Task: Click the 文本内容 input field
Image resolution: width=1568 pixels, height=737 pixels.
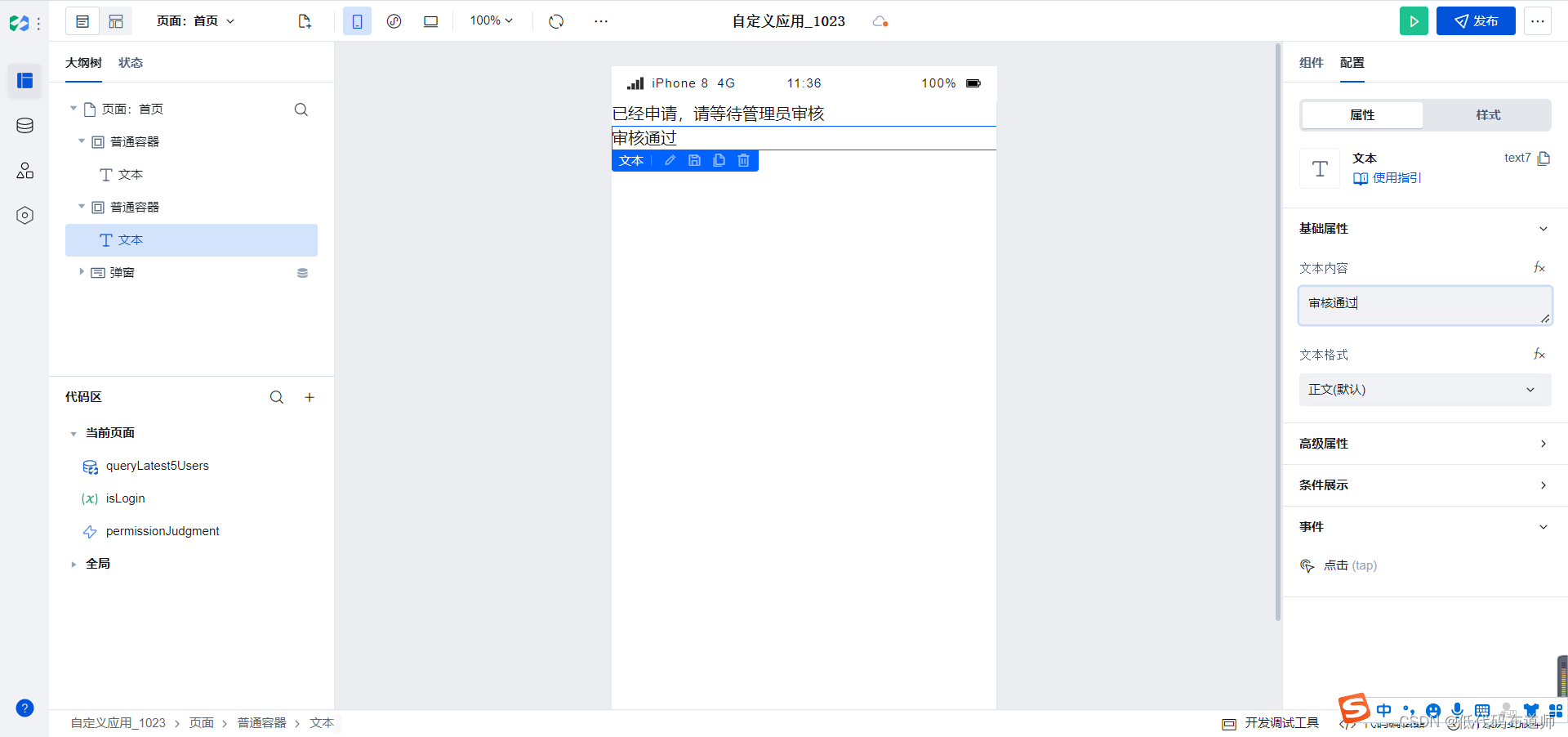Action: pyautogui.click(x=1425, y=306)
